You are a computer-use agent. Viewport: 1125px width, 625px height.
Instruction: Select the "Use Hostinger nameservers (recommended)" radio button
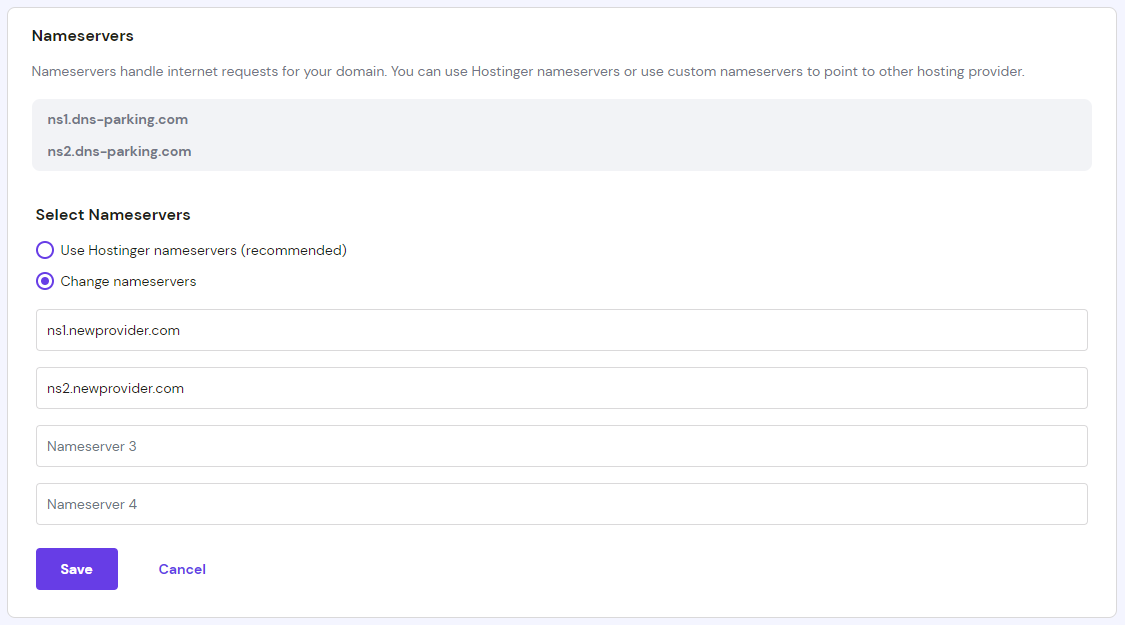44,250
